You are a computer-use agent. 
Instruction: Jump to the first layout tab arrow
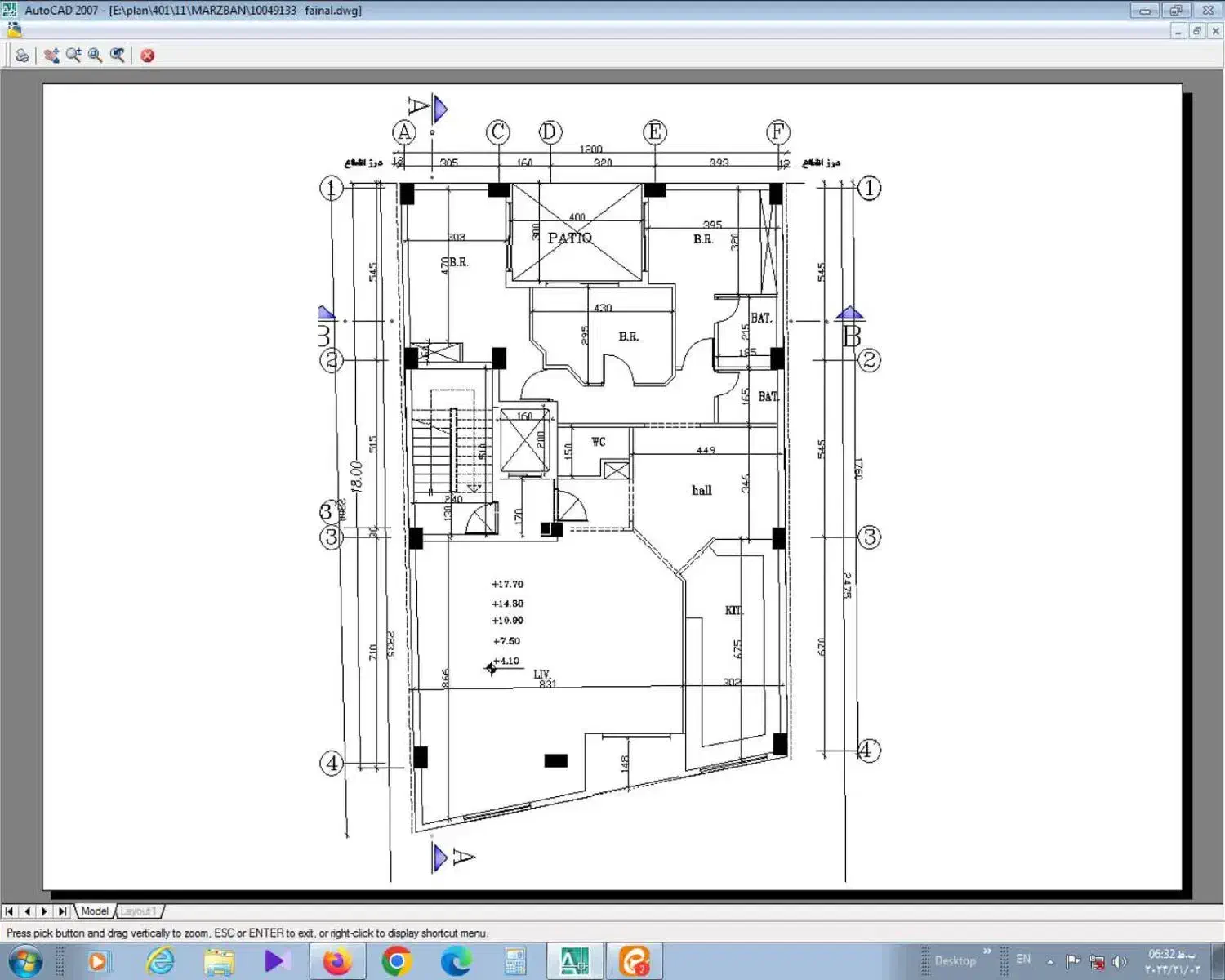coord(9,911)
